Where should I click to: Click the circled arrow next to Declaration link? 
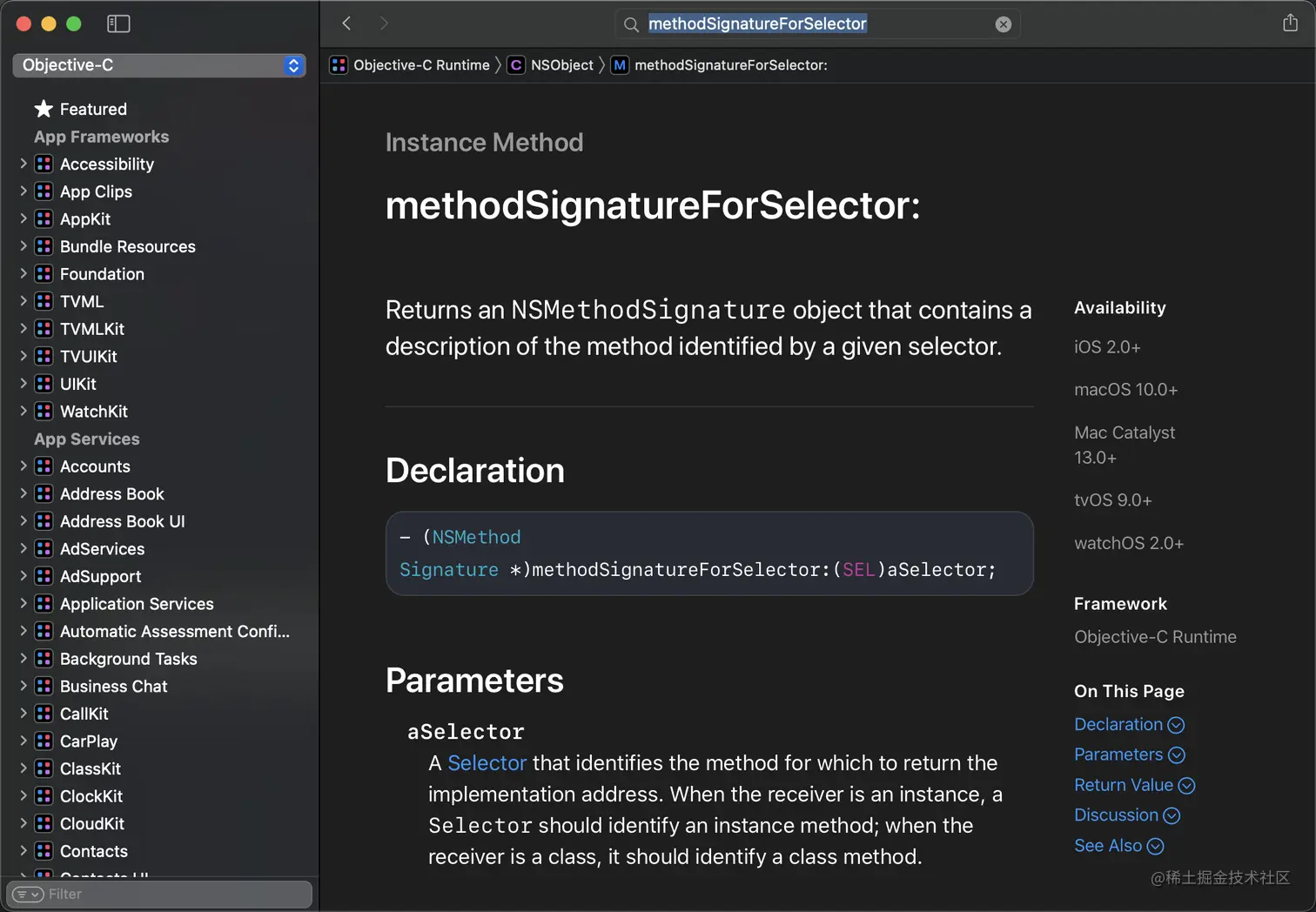pyautogui.click(x=1176, y=725)
